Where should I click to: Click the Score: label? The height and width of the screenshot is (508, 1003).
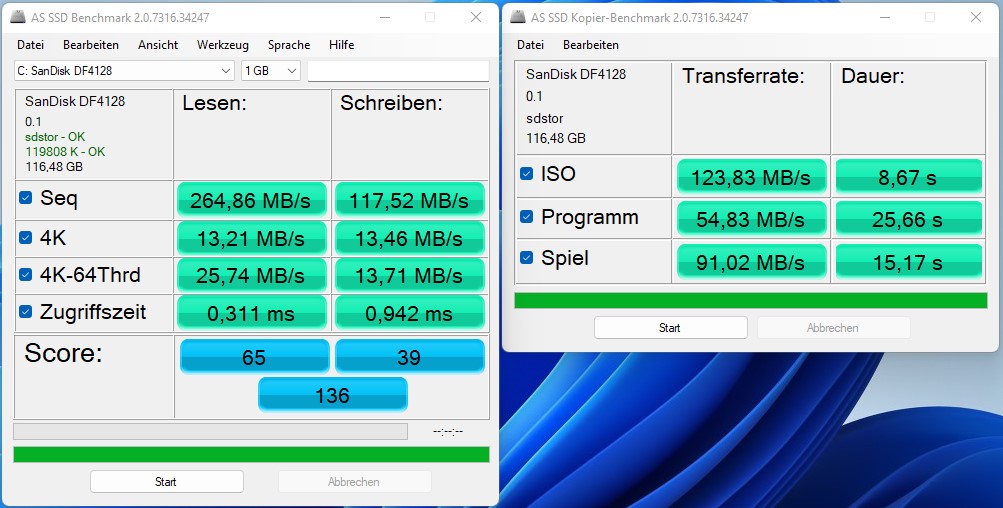(63, 353)
